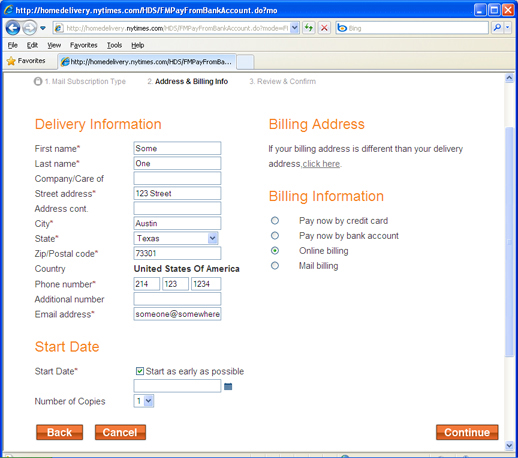Click the Internet Explorer title bar icon
This screenshot has height=458, width=518.
coord(8,10)
